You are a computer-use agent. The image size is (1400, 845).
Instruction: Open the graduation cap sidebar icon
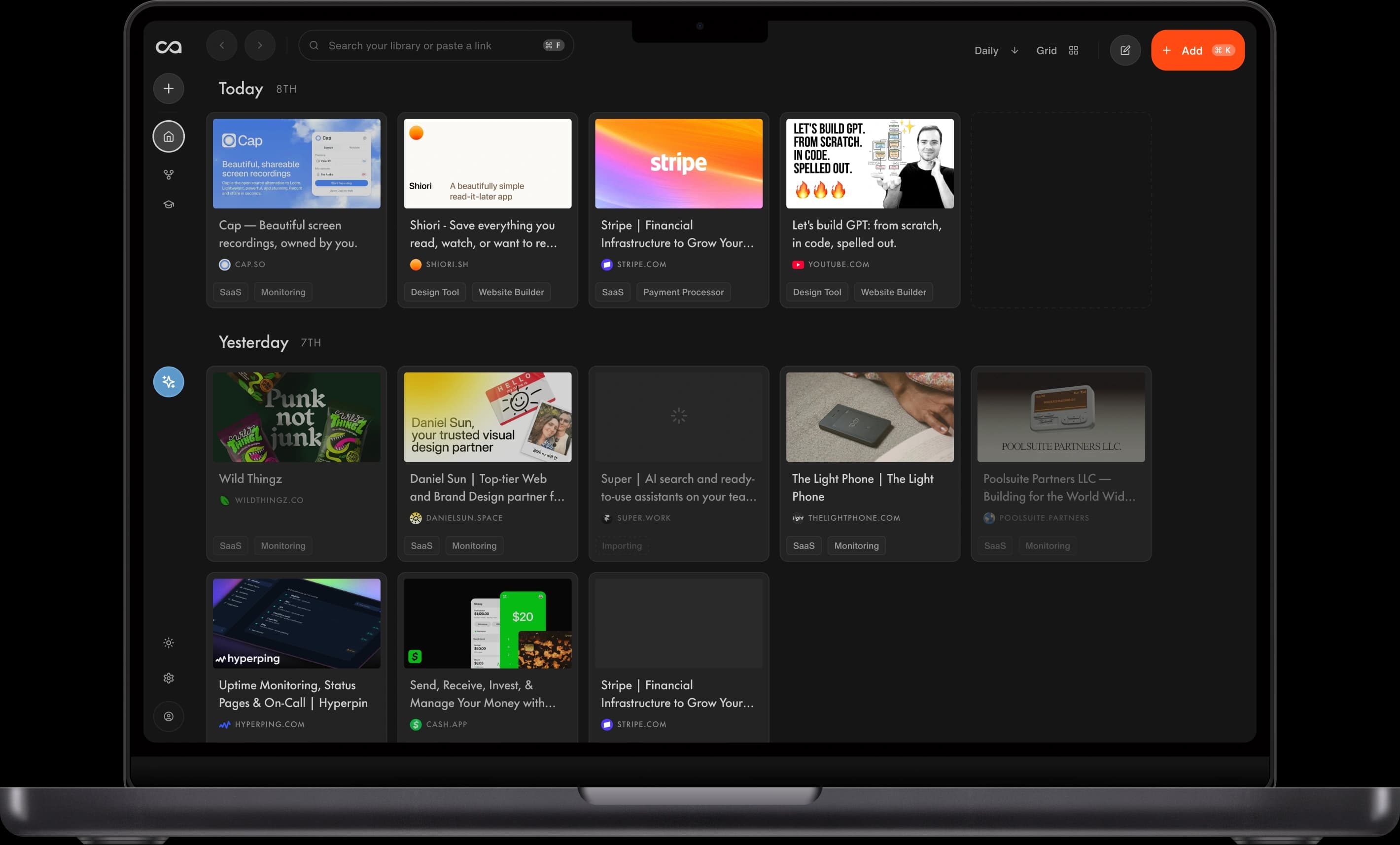[x=169, y=204]
